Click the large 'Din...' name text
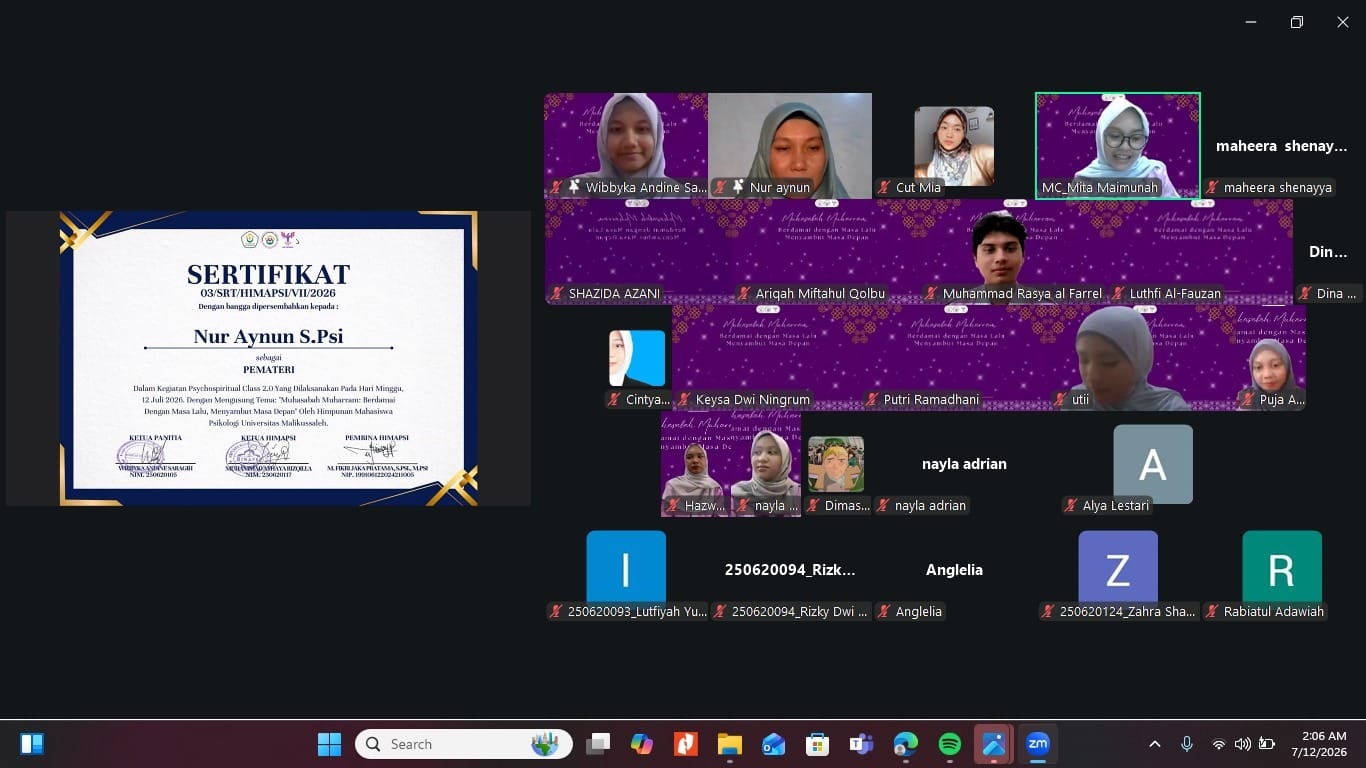 1328,252
